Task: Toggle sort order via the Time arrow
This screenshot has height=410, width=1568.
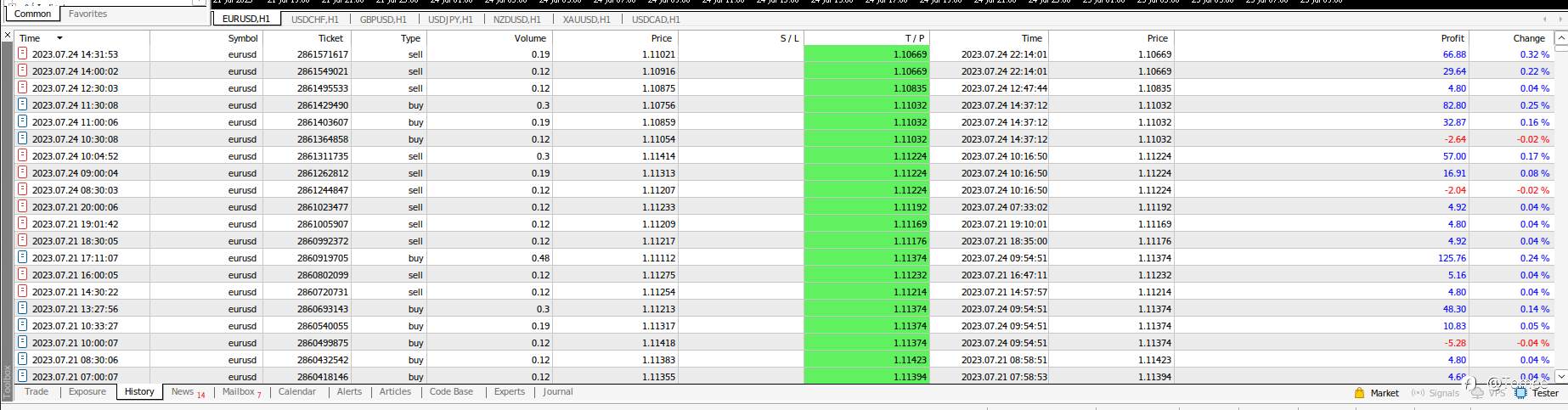Action: click(x=59, y=38)
